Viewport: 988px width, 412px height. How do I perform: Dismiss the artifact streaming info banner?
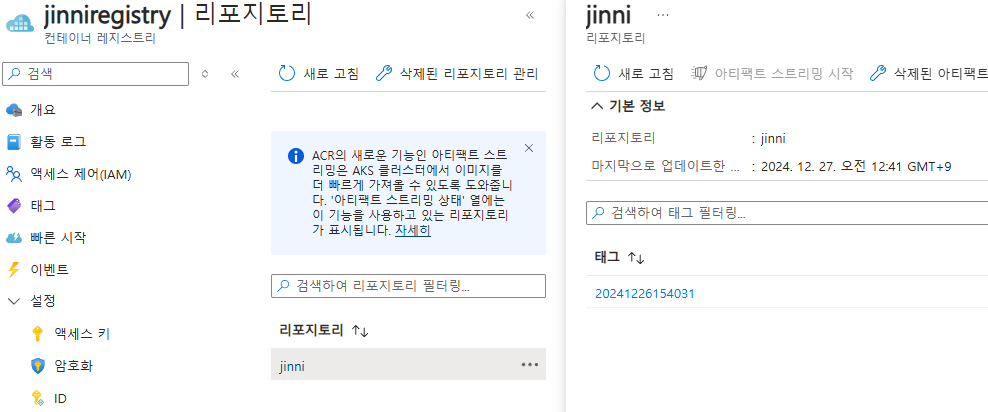coord(529,148)
